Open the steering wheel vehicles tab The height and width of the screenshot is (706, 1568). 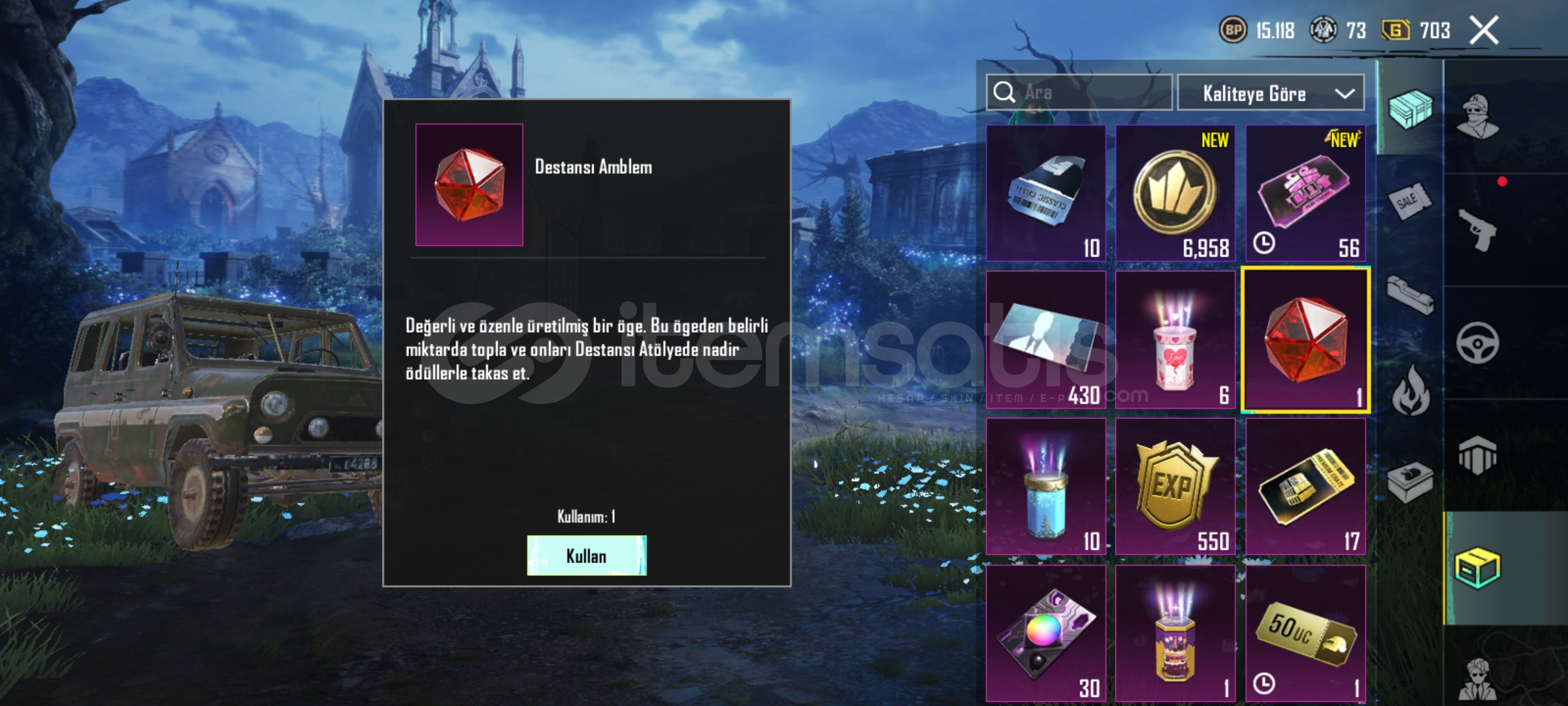pyautogui.click(x=1478, y=343)
